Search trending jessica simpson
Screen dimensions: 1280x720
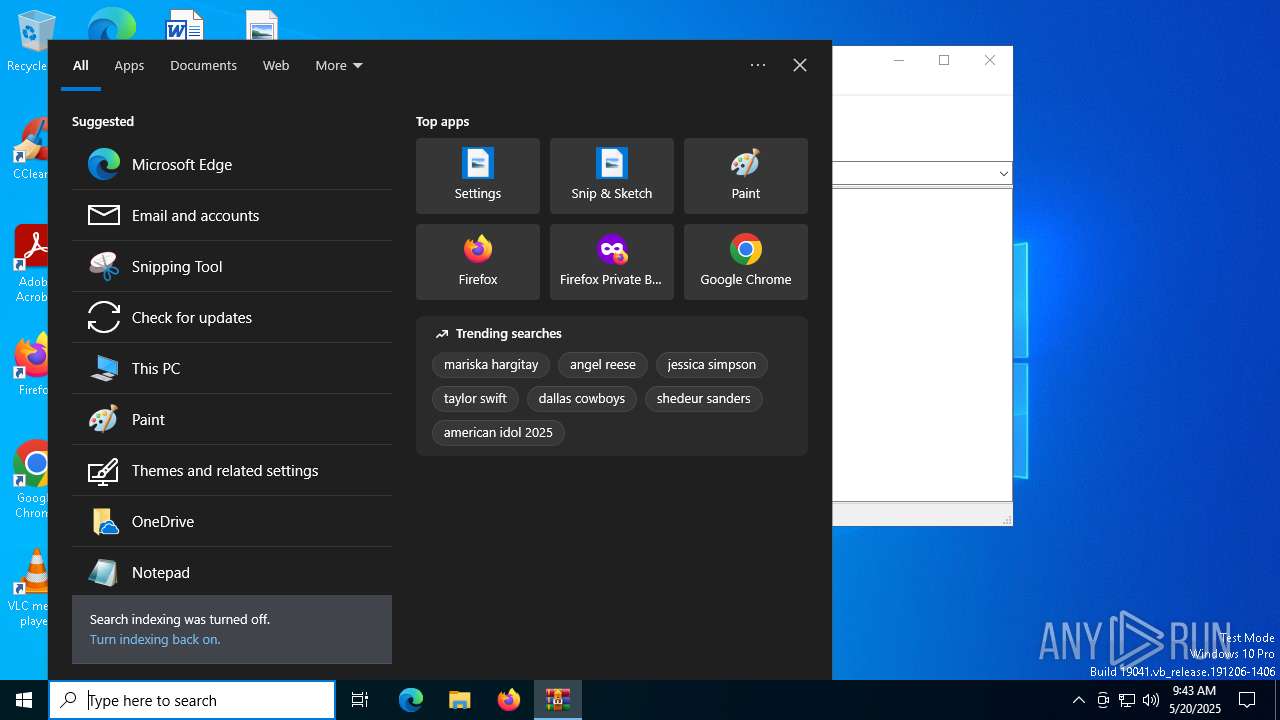point(712,365)
